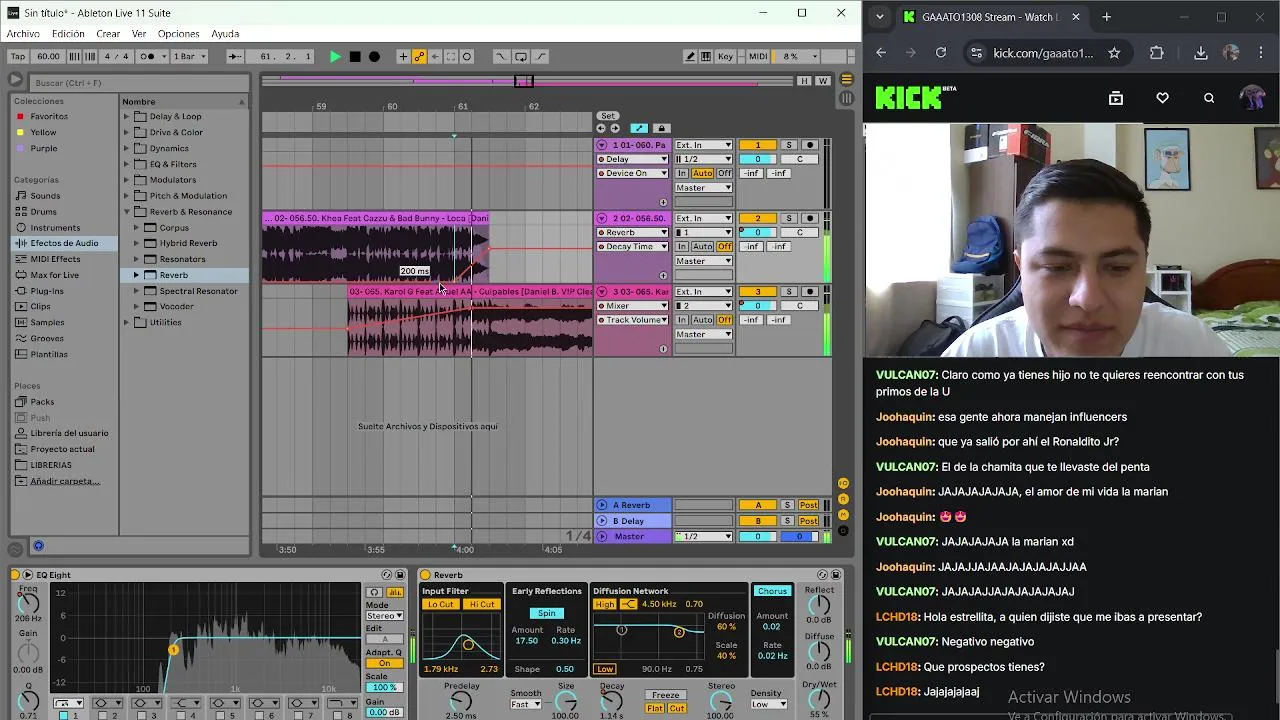Open track 3 Mixer device chooser dropdown
Image resolution: width=1280 pixels, height=720 pixels.
pyautogui.click(x=632, y=305)
